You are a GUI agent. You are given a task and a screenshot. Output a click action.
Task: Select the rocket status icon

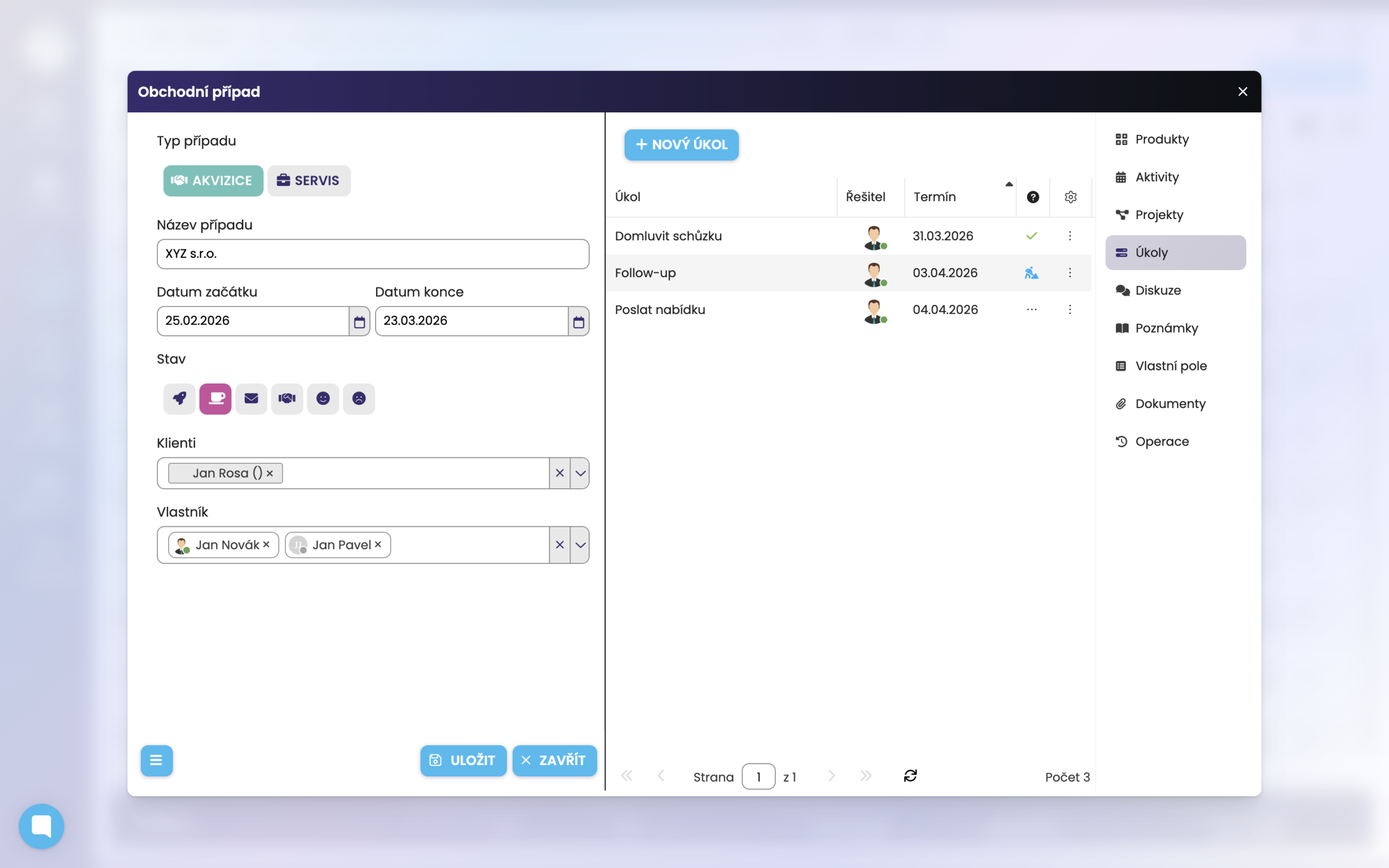click(179, 398)
